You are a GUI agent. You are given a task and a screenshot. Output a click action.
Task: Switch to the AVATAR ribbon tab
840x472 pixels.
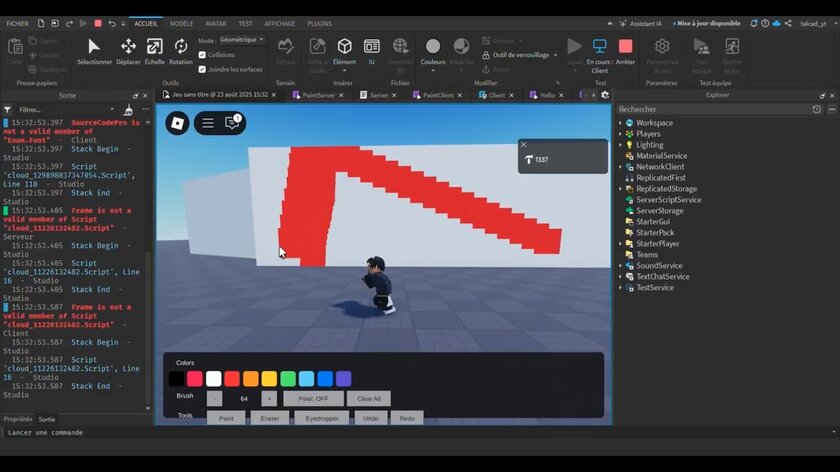coord(215,24)
